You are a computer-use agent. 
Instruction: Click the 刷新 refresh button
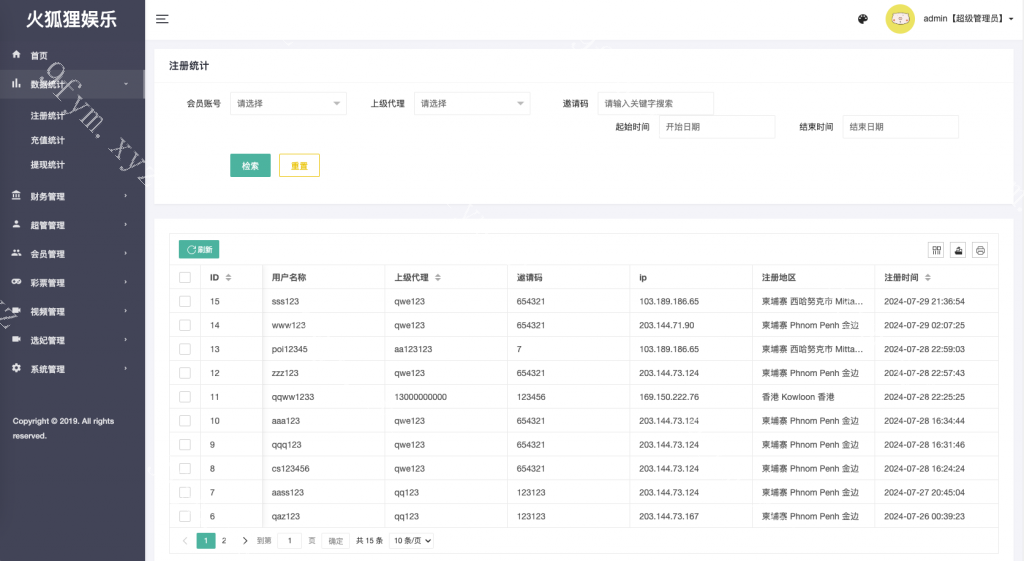click(199, 249)
